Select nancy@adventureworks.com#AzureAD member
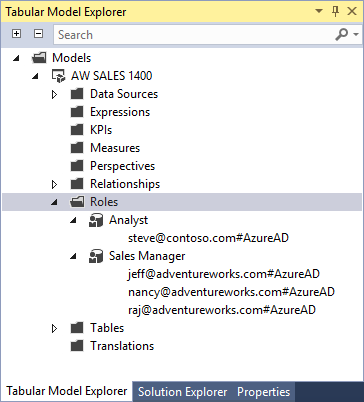364x402 pixels. coord(231,292)
